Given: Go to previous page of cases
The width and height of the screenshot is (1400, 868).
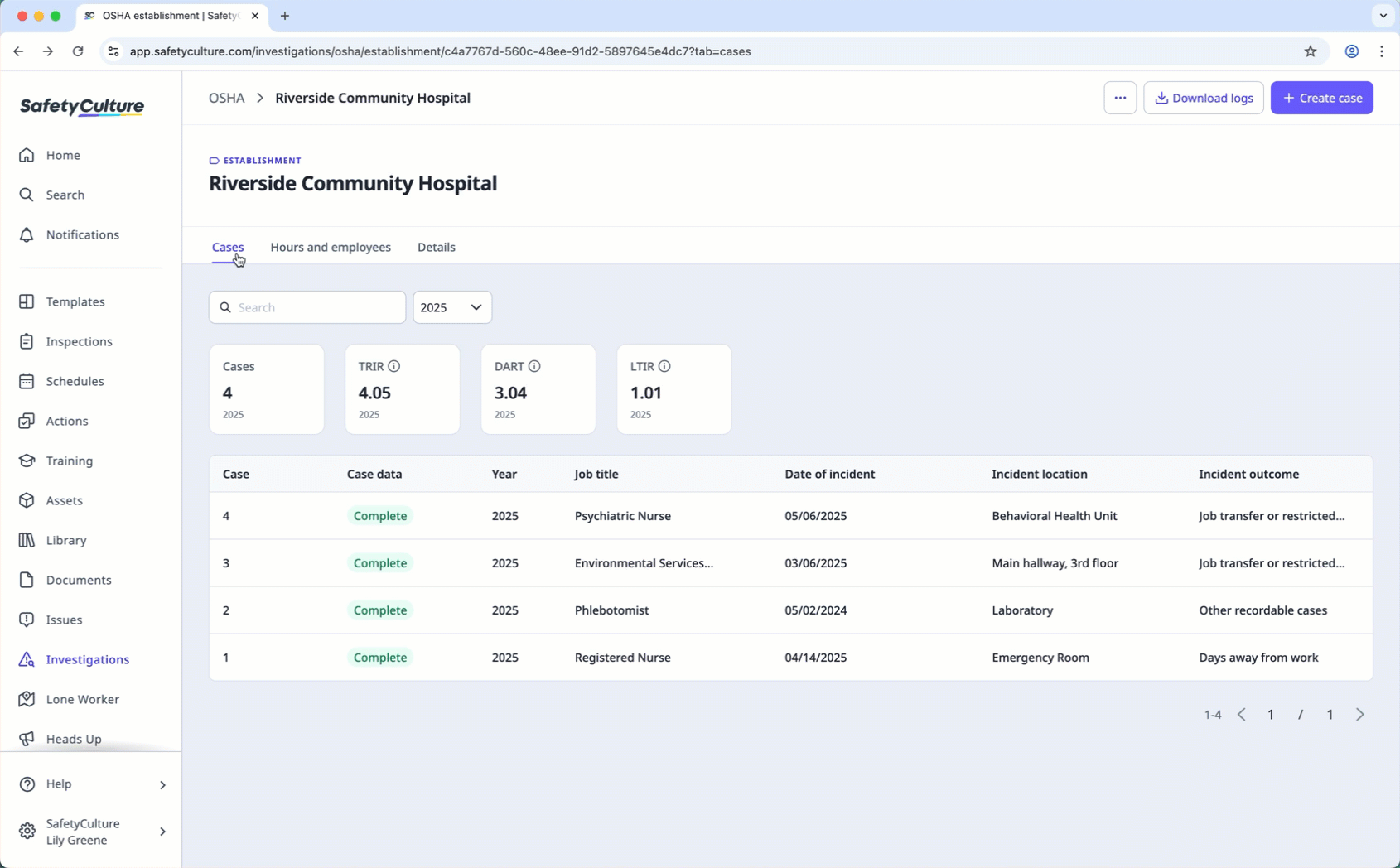Looking at the screenshot, I should 1242,715.
